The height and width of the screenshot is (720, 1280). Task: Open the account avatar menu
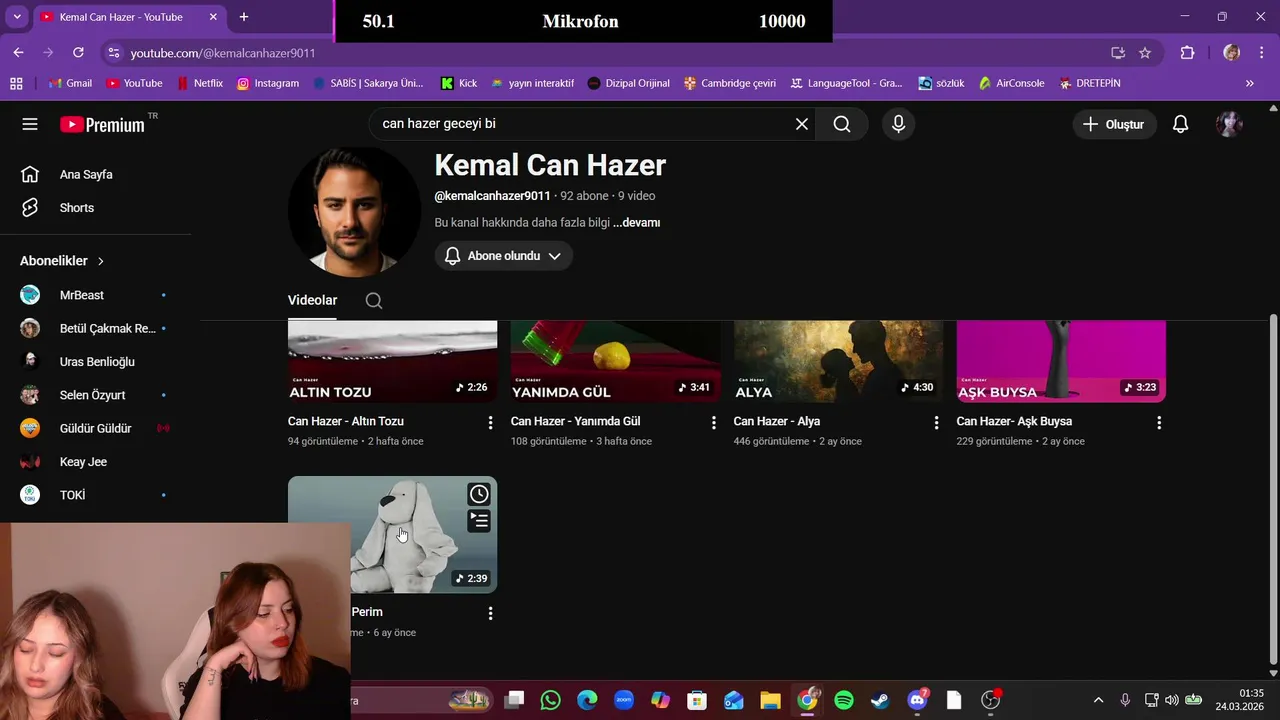(x=1229, y=124)
